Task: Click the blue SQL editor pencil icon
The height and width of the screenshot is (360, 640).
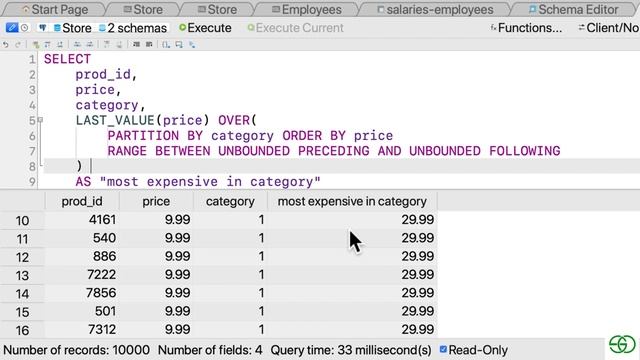Action: [x=12, y=28]
